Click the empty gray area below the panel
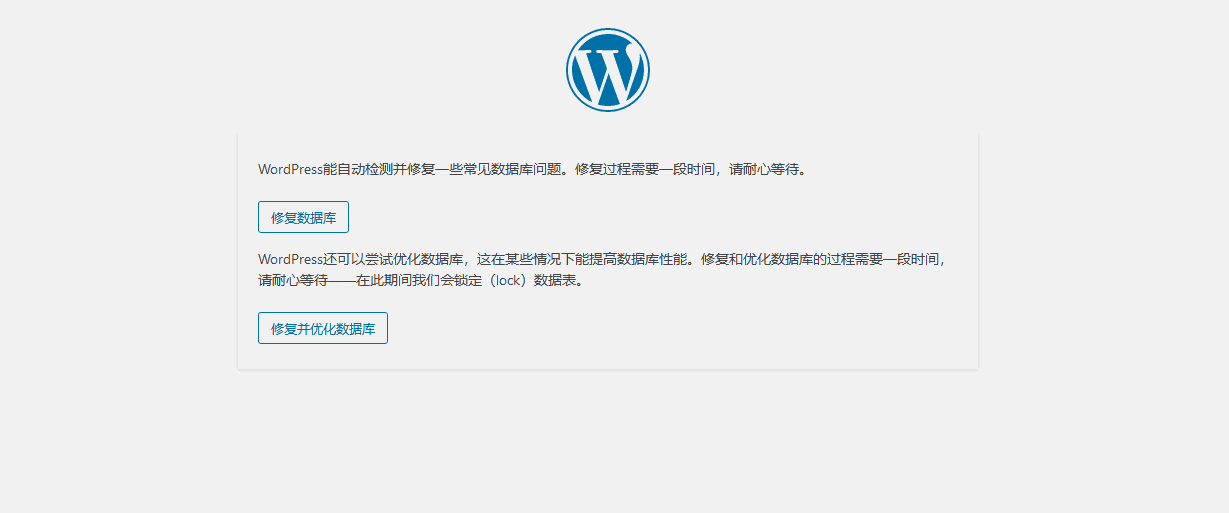Screen dimensions: 1229x513 click(607, 440)
